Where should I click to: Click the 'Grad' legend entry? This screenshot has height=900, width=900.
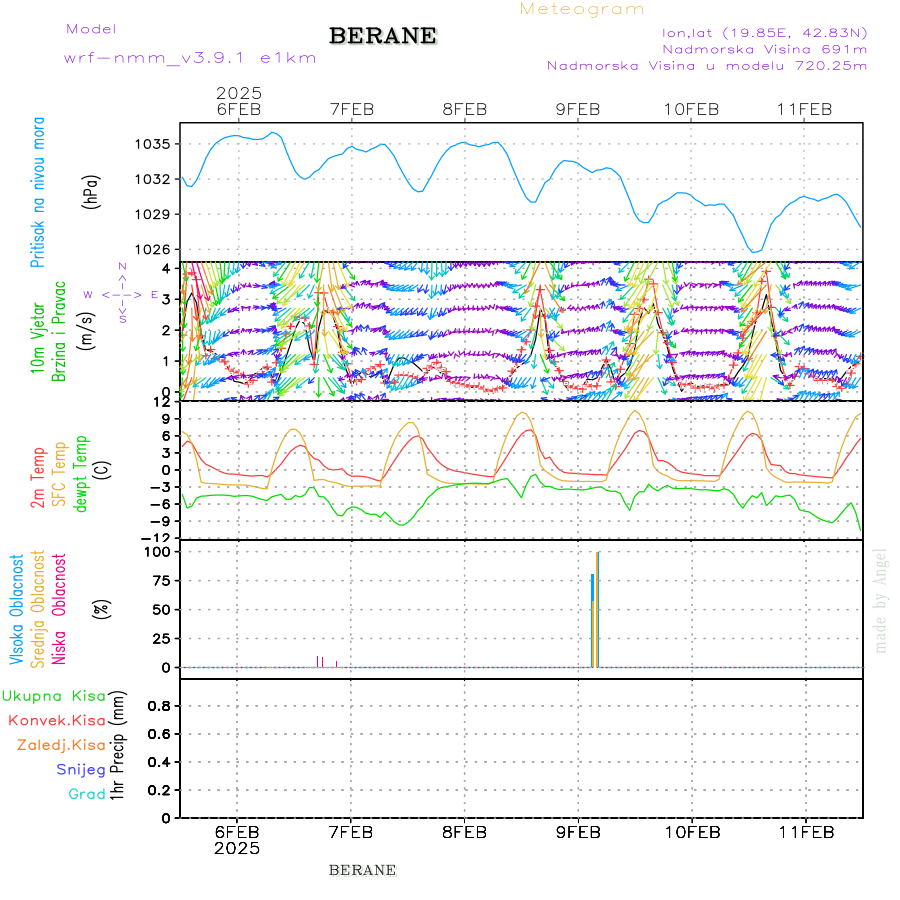click(87, 794)
